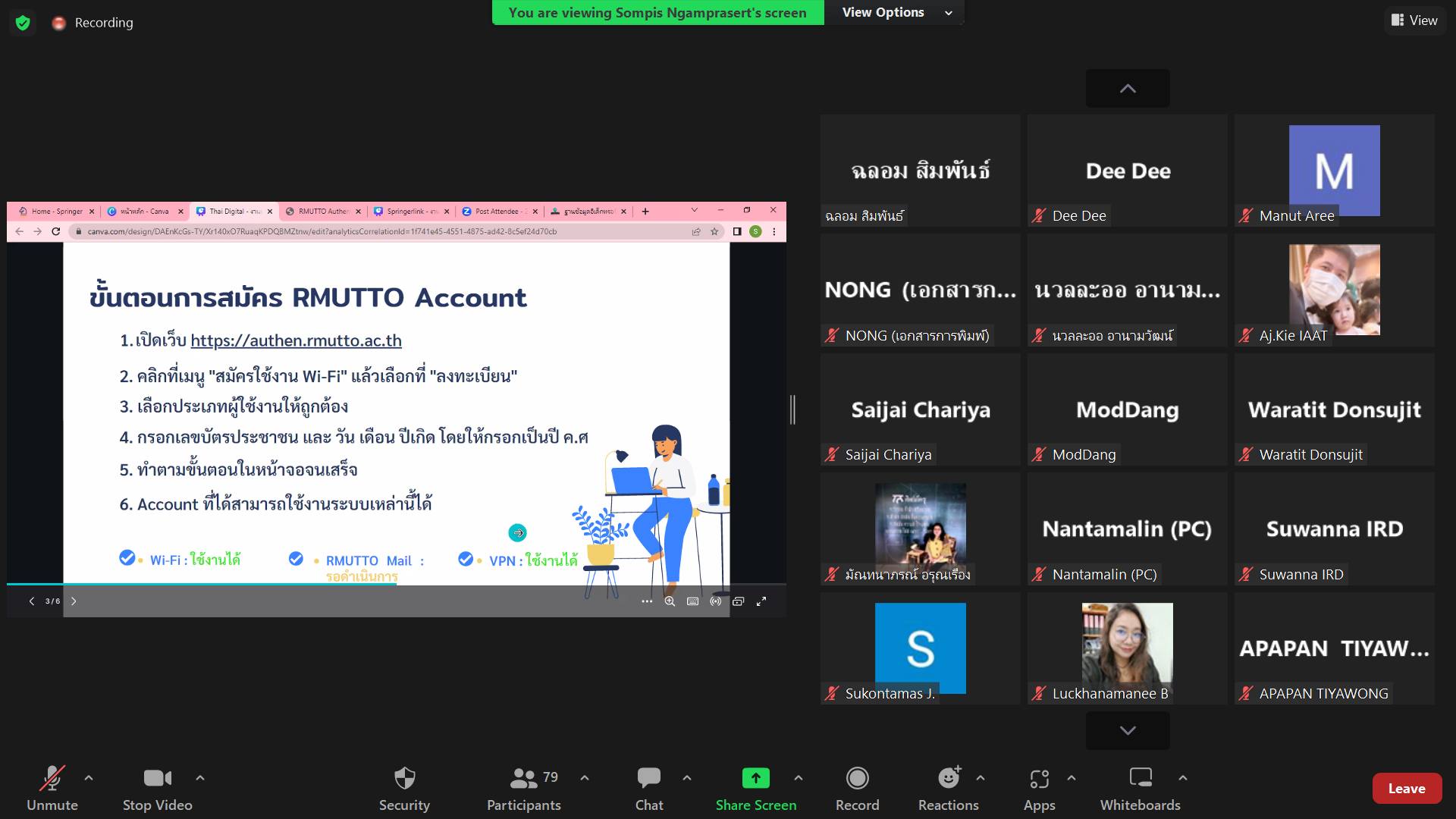This screenshot has width=1456, height=819.
Task: Start recording with Record button
Action: [x=858, y=789]
